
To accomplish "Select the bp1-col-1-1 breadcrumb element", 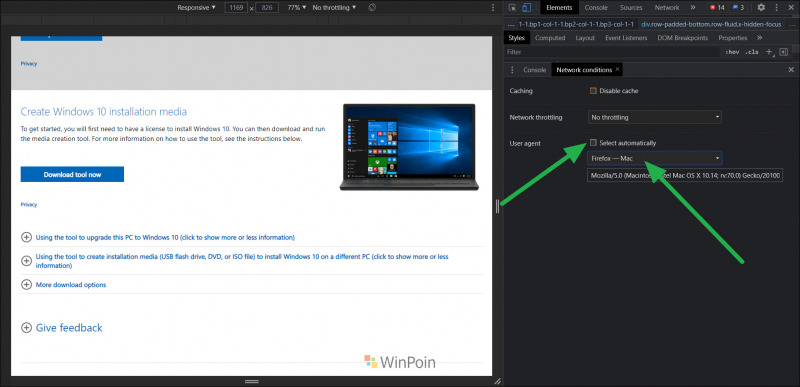I will 577,24.
